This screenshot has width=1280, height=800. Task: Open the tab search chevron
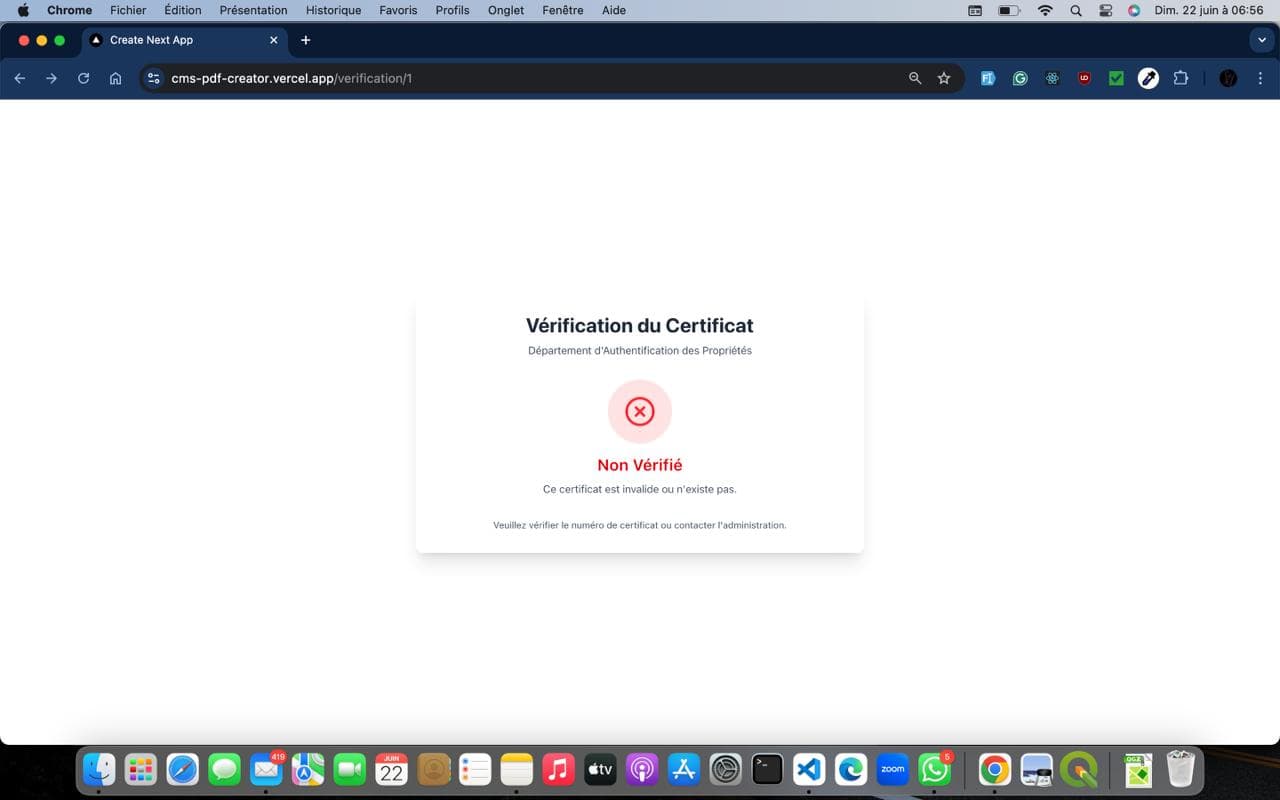click(x=1261, y=40)
